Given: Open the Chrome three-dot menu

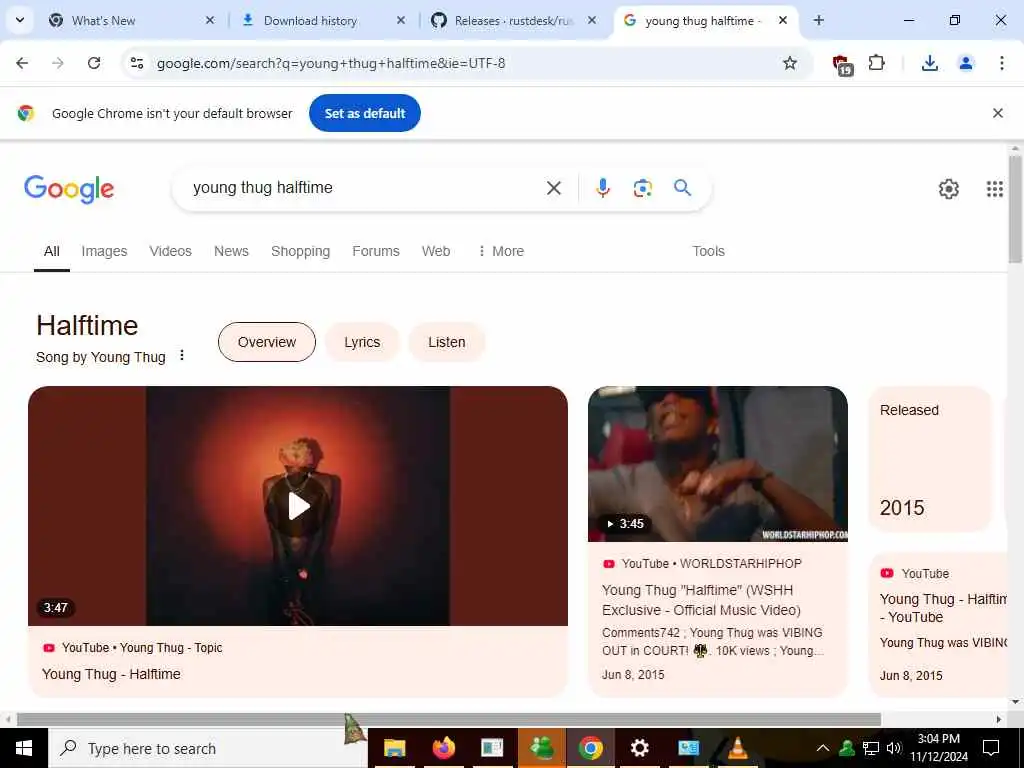Looking at the screenshot, I should click(x=1001, y=63).
